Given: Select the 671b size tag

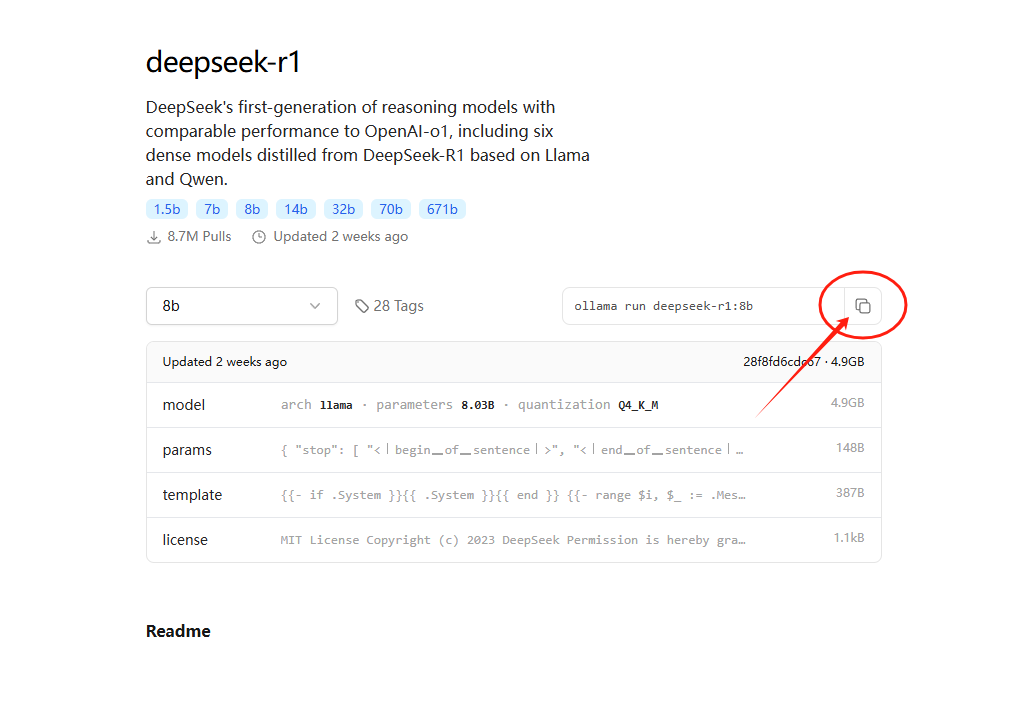Looking at the screenshot, I should pos(442,209).
